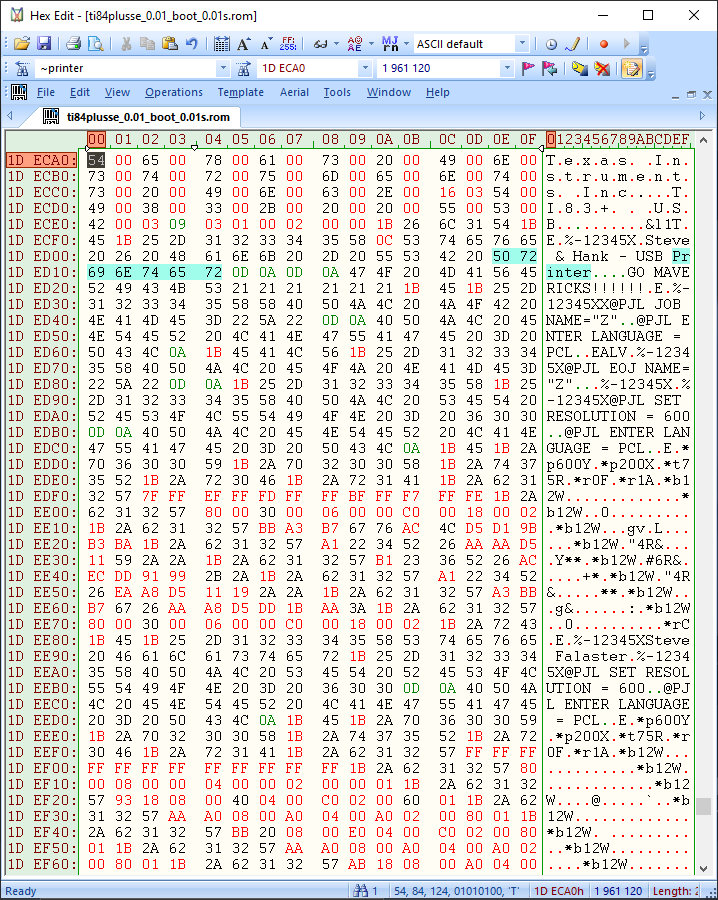Clear highlights with the red X tag icon
Viewport: 718px width, 900px height.
coord(602,68)
